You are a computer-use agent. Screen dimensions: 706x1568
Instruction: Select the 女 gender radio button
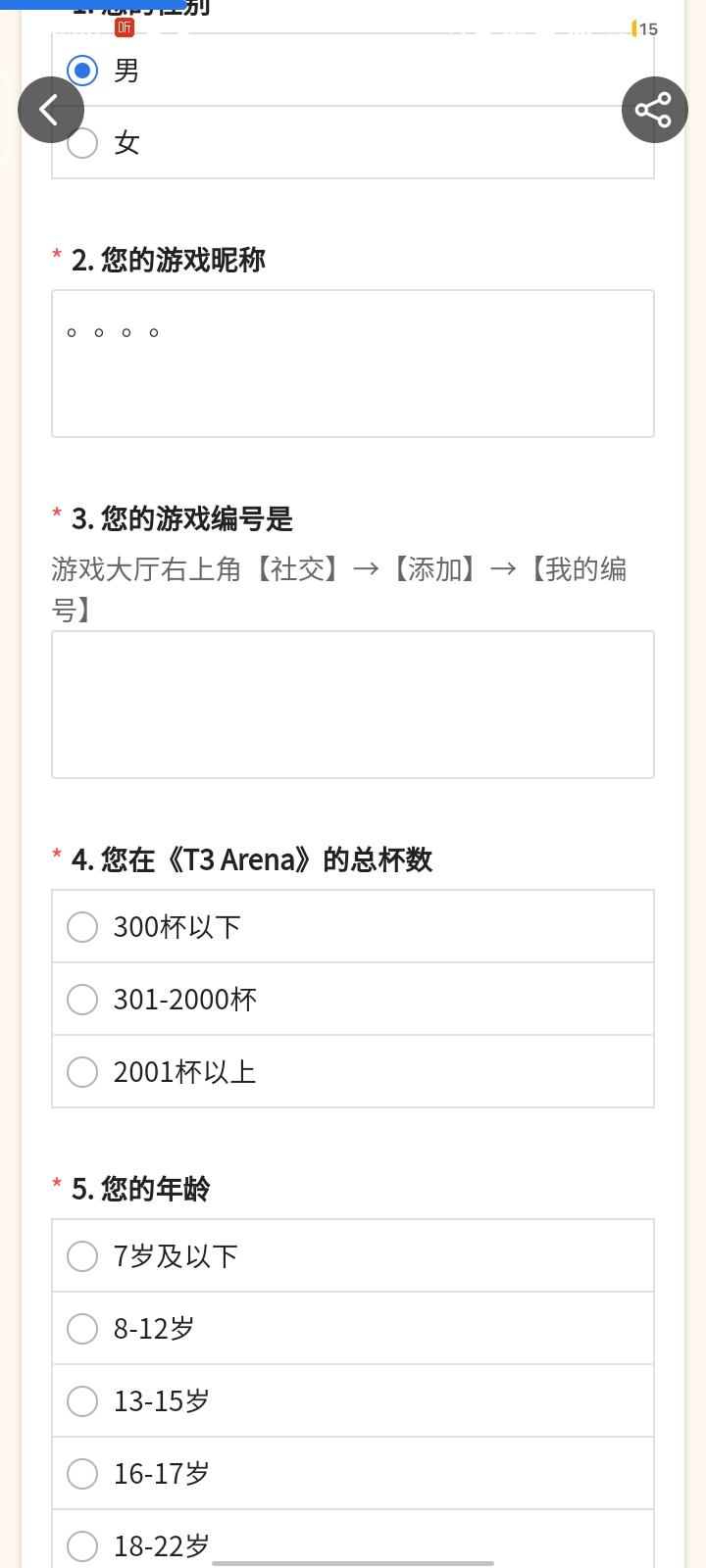pos(82,143)
